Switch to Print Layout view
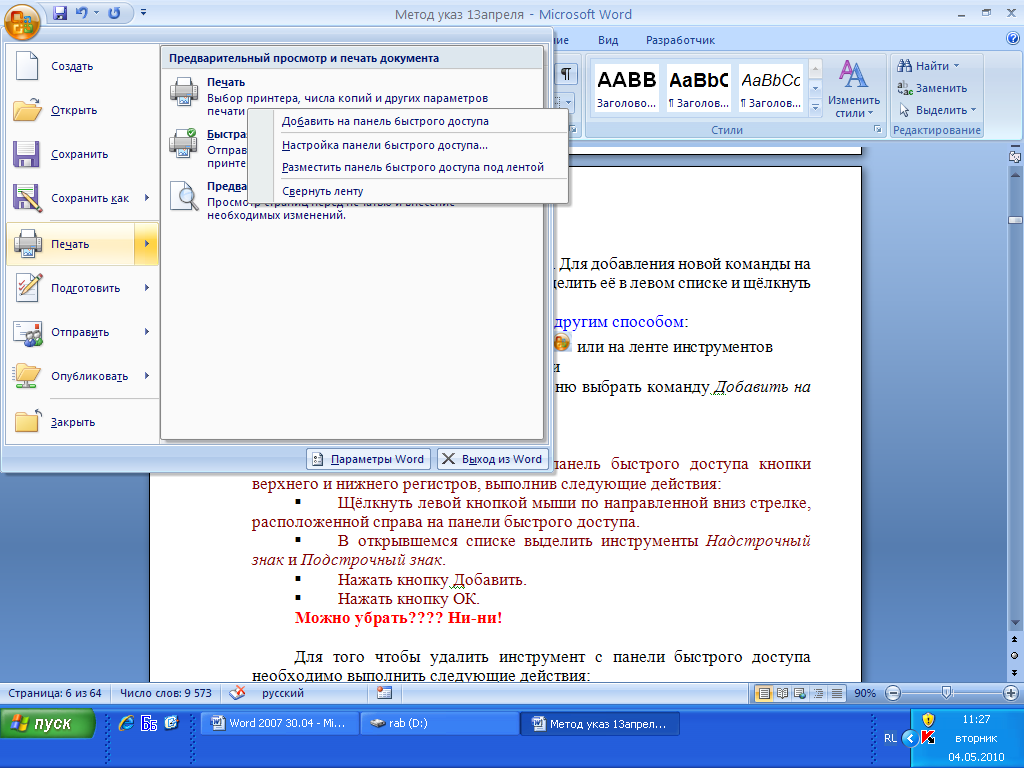The width and height of the screenshot is (1024, 768). coord(763,694)
